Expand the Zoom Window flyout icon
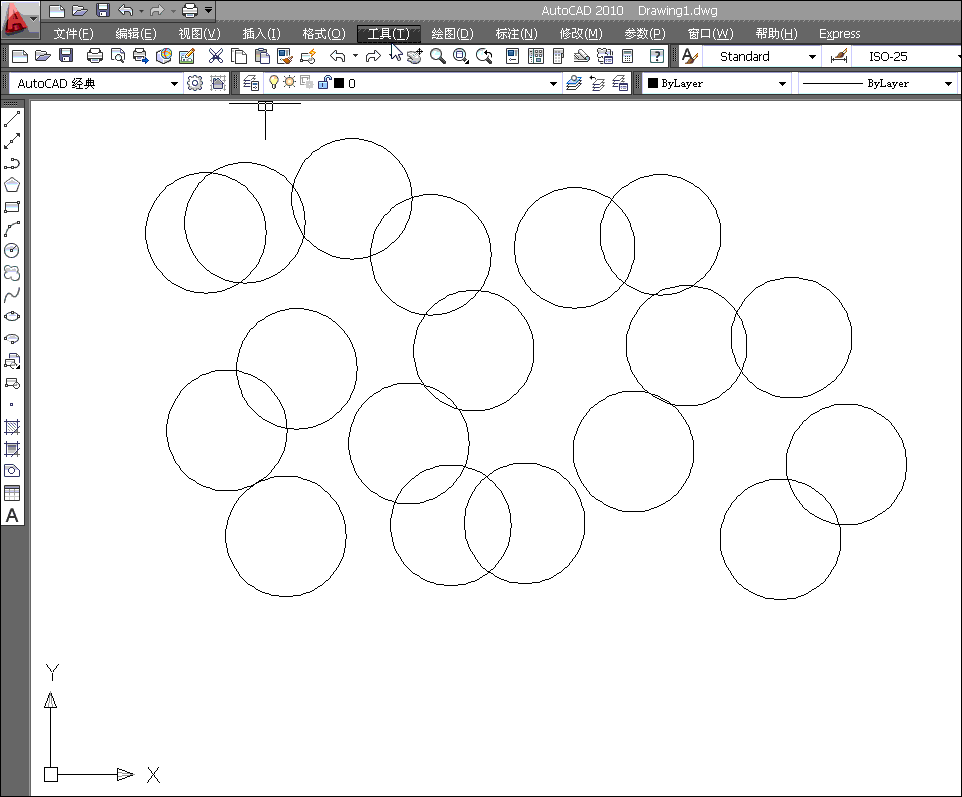Screen dimensions: 962x797 pos(461,56)
